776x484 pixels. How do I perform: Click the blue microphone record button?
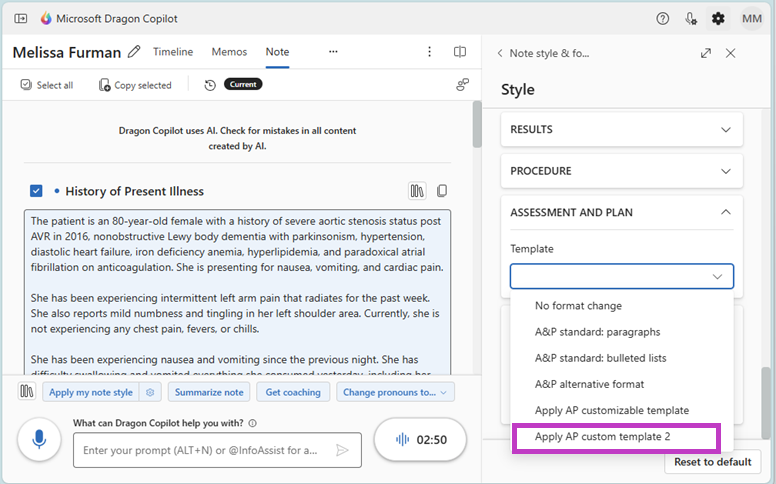click(x=40, y=440)
